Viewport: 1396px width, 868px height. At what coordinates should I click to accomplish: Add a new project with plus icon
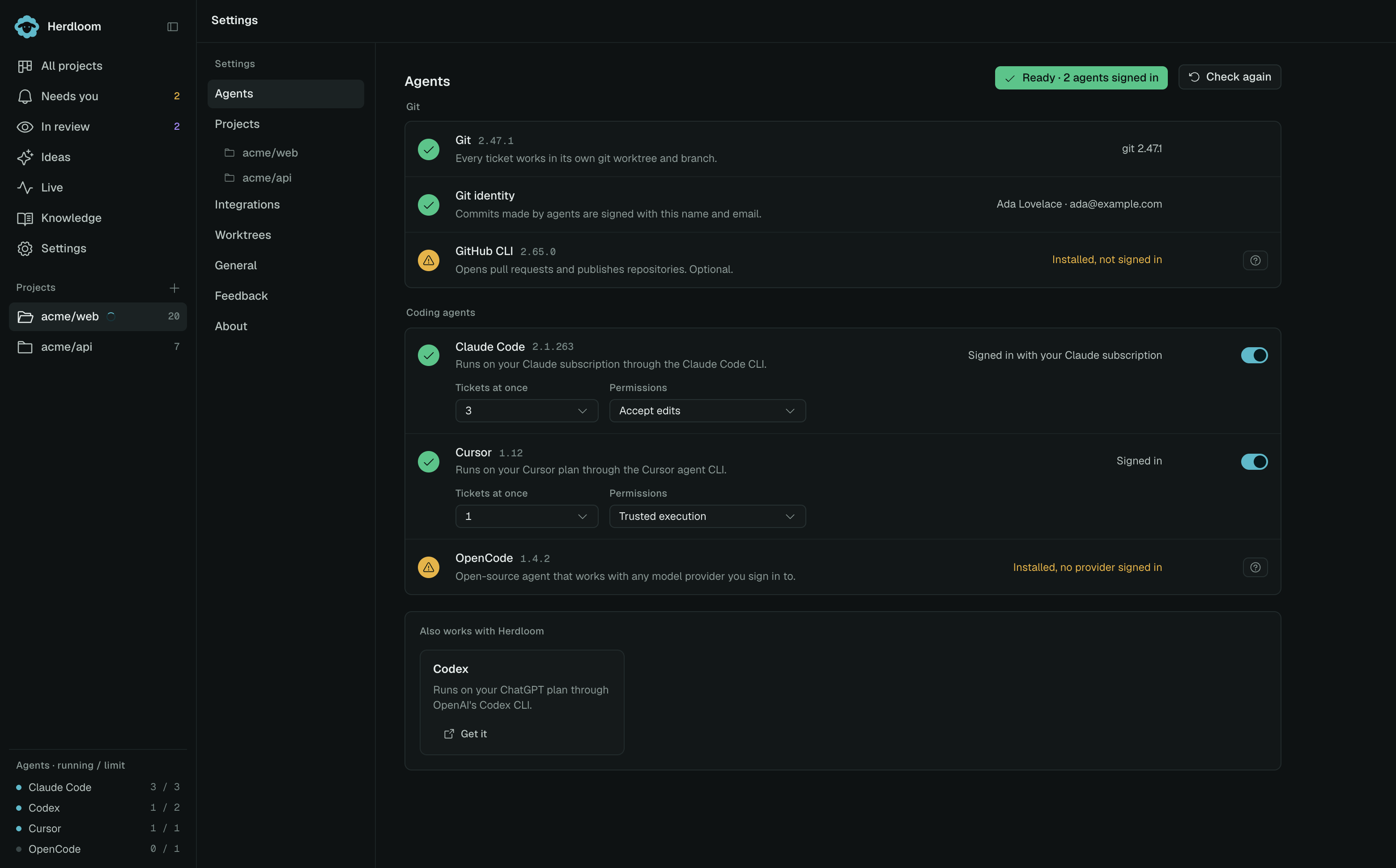click(x=174, y=288)
